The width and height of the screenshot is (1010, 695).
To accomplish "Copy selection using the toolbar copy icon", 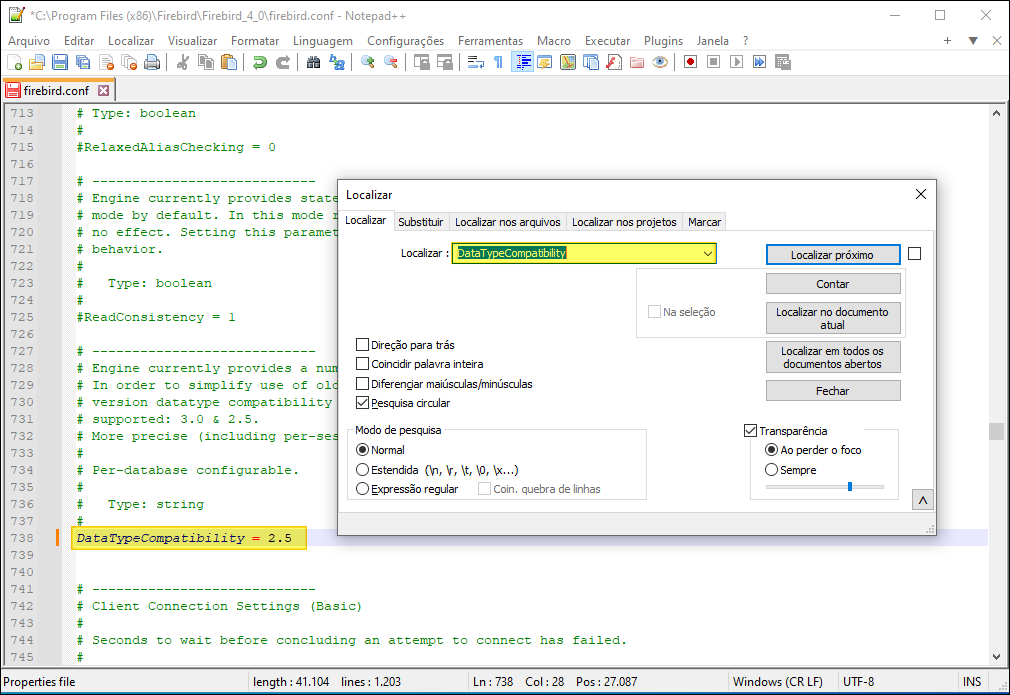I will (206, 62).
